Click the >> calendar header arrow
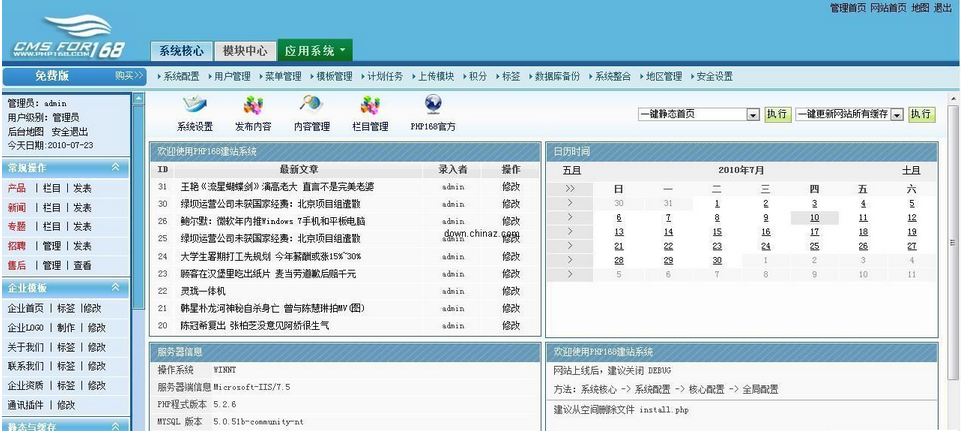Viewport: 961px width, 431px height. [570, 188]
